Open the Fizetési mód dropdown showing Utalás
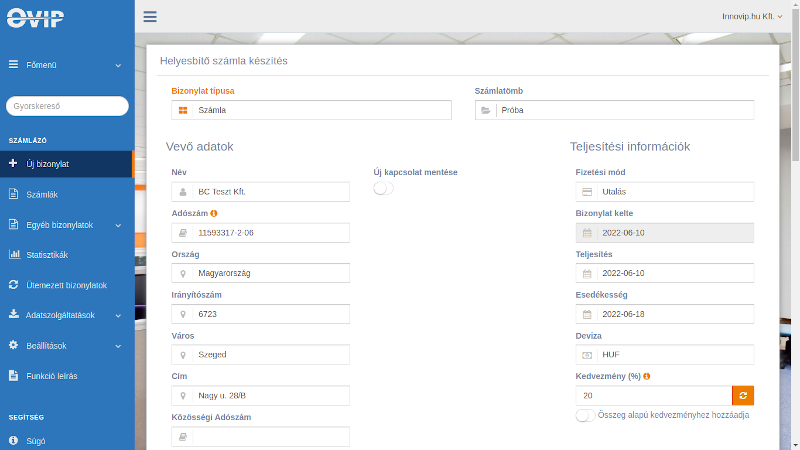 click(x=664, y=192)
